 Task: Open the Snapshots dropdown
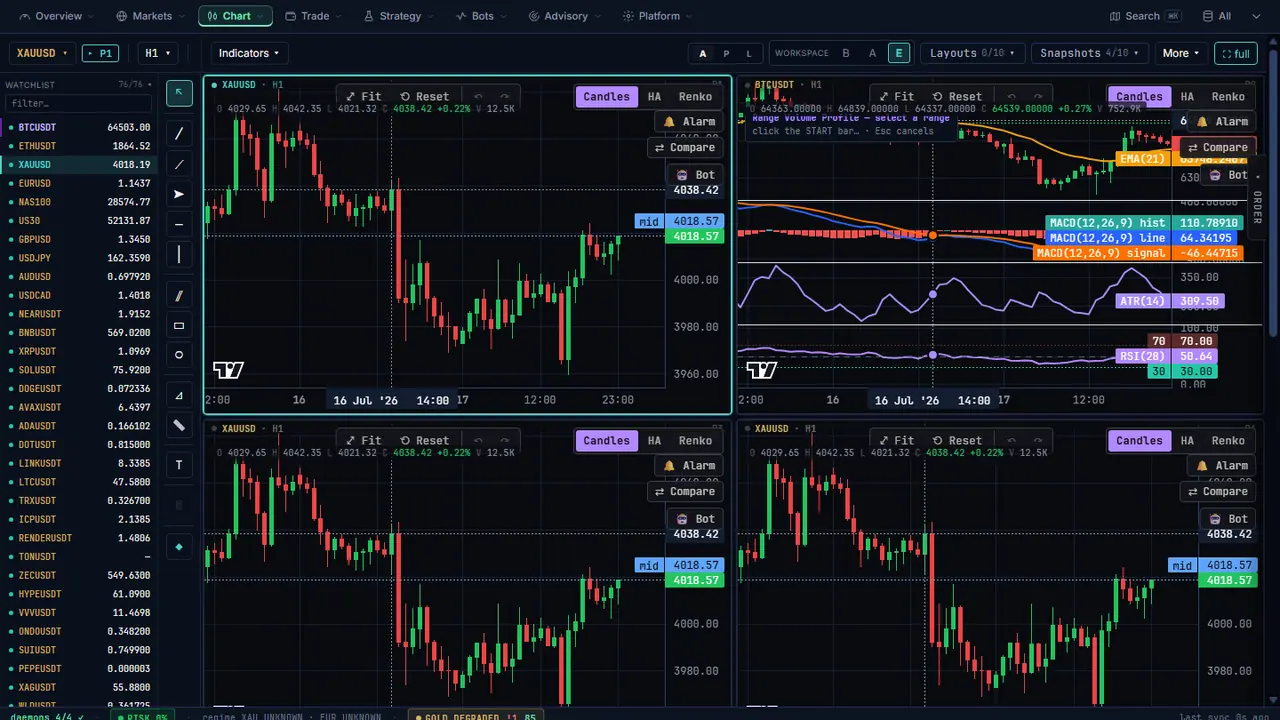(1090, 53)
